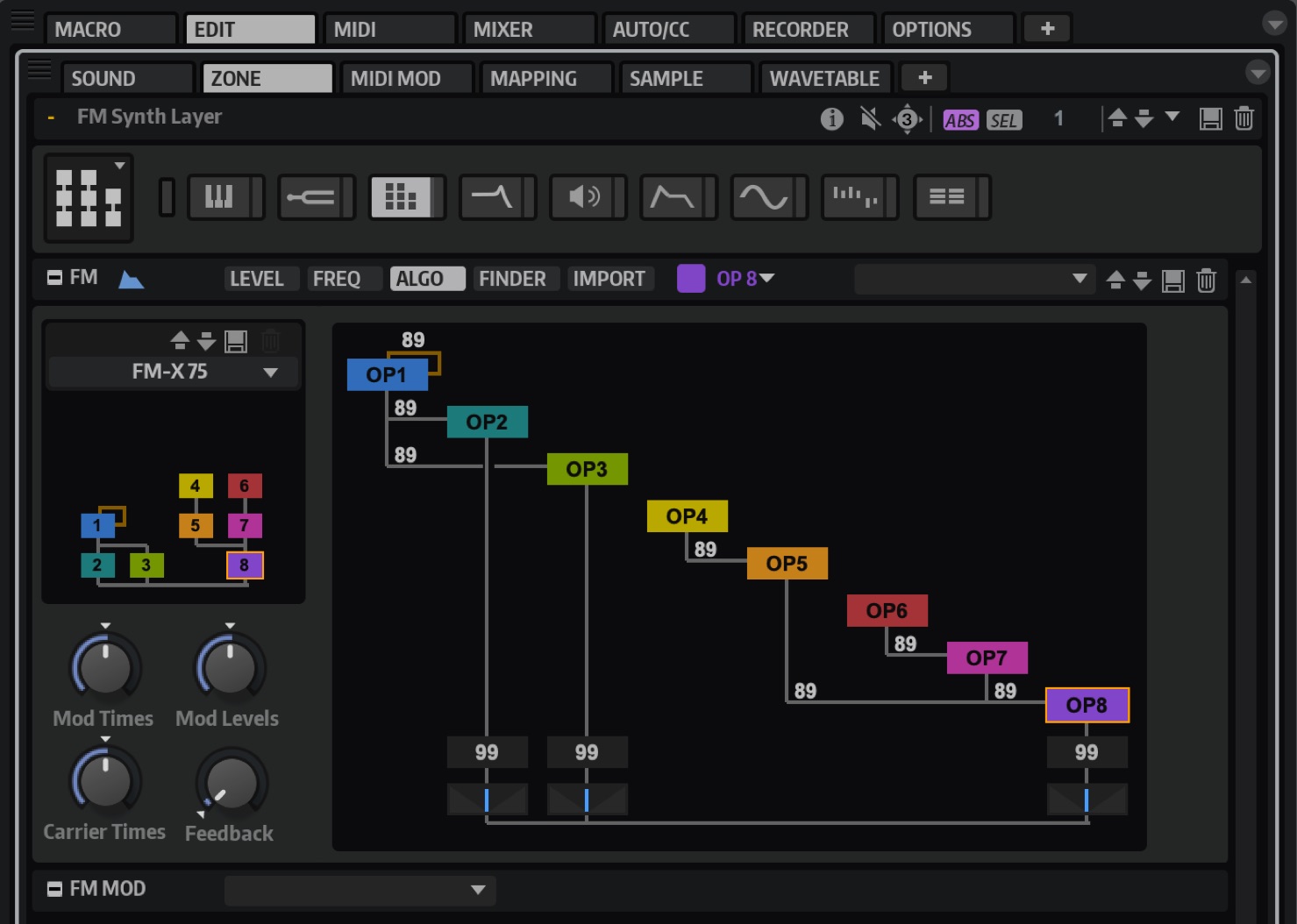This screenshot has height=924, width=1297.
Task: Click the OP8 output pan control
Action: [1087, 800]
